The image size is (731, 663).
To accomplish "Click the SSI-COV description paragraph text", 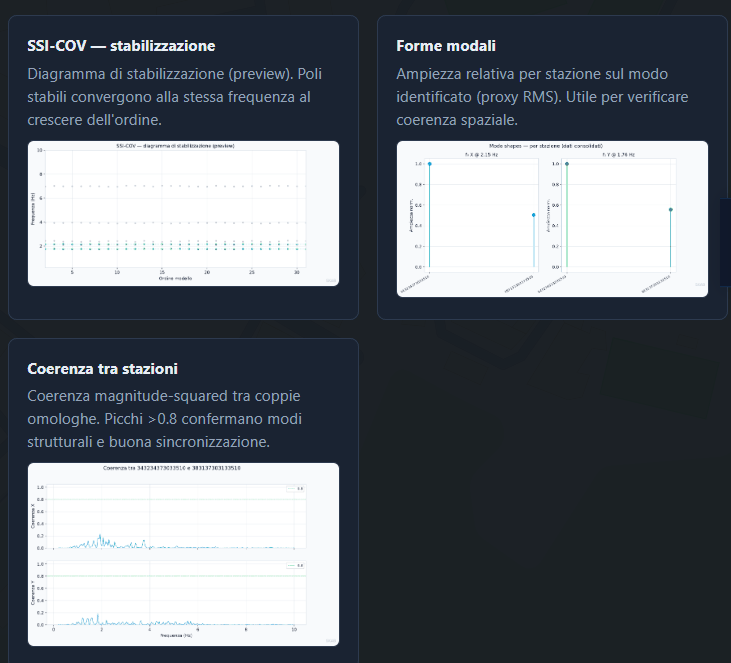I will click(174, 97).
